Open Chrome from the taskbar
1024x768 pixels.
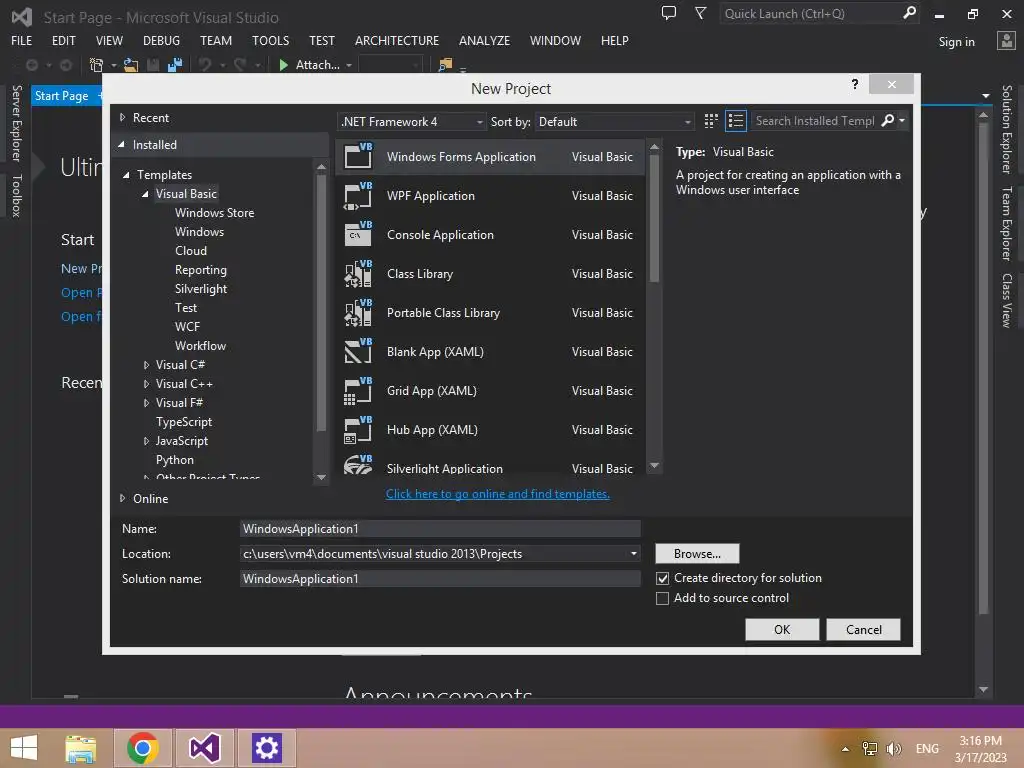(142, 748)
